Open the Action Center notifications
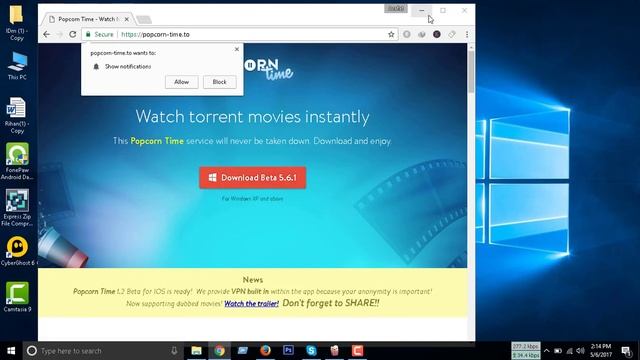 [627, 351]
